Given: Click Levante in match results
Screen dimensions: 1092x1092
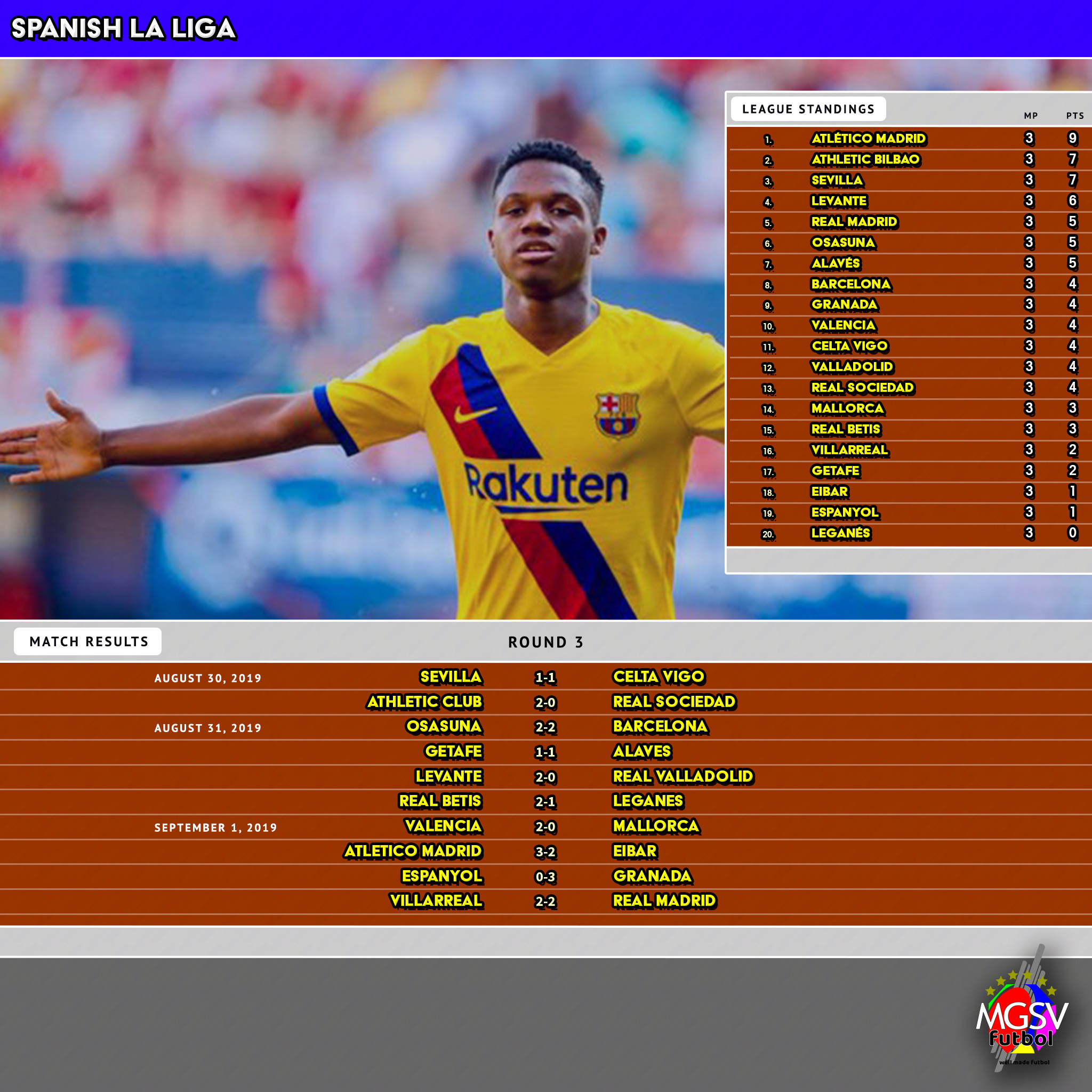Looking at the screenshot, I should (x=449, y=776).
